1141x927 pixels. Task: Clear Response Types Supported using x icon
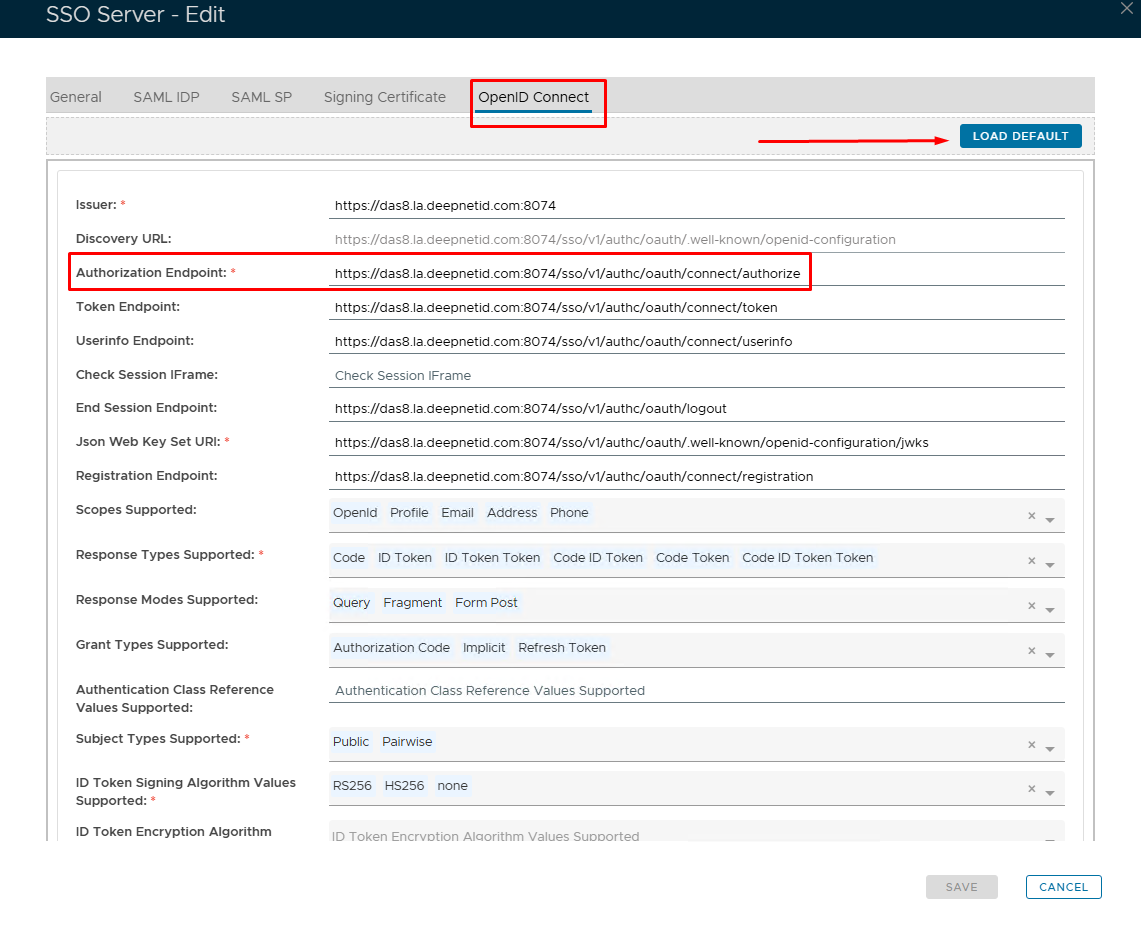pos(1031,561)
